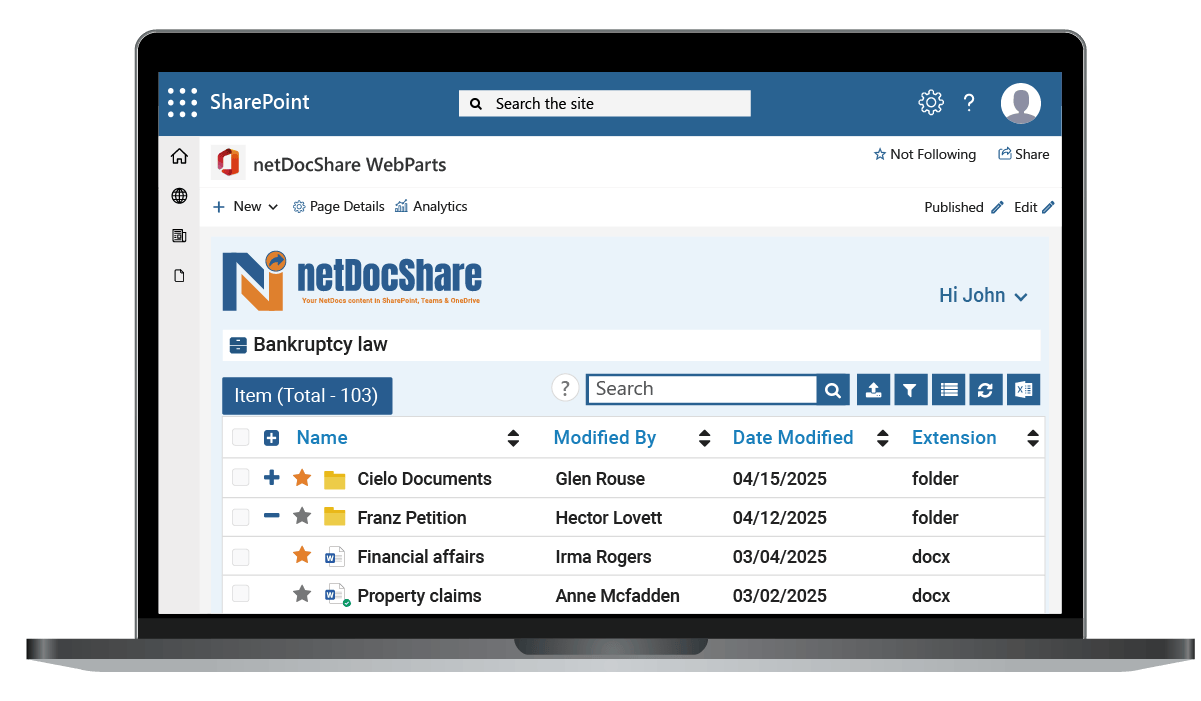This screenshot has height=701, width=1201.
Task: Click the Item (Total - 103) tab
Action: pos(307,395)
